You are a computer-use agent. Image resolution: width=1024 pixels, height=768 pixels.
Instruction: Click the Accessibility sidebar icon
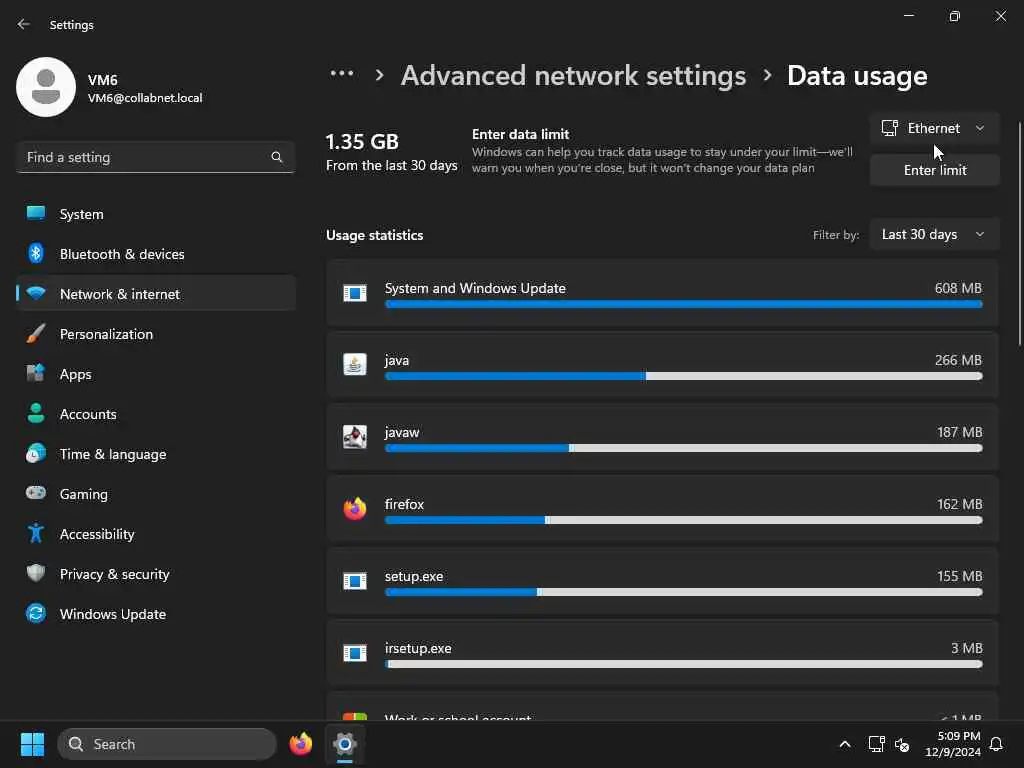click(36, 534)
